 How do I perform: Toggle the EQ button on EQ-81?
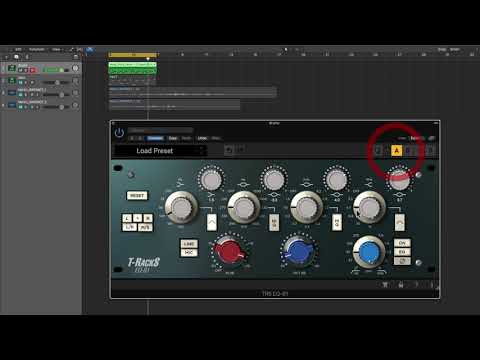click(402, 252)
